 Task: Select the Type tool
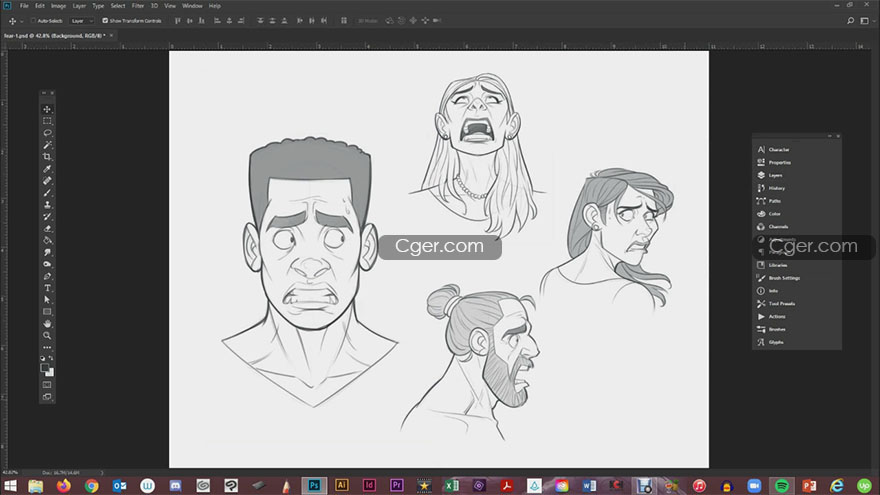pos(47,288)
